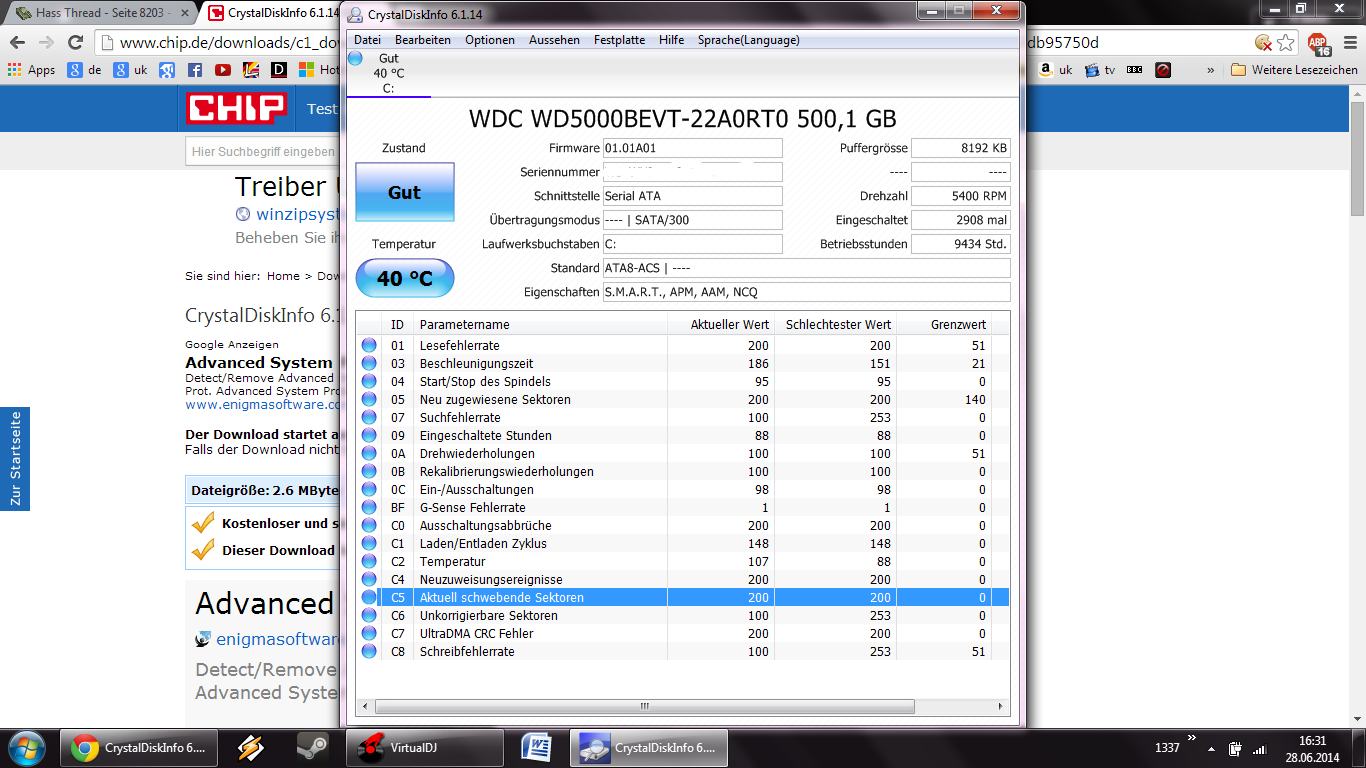Select the Laden/Entladen Zyklus row
This screenshot has height=768, width=1366.
pyautogui.click(x=683, y=543)
